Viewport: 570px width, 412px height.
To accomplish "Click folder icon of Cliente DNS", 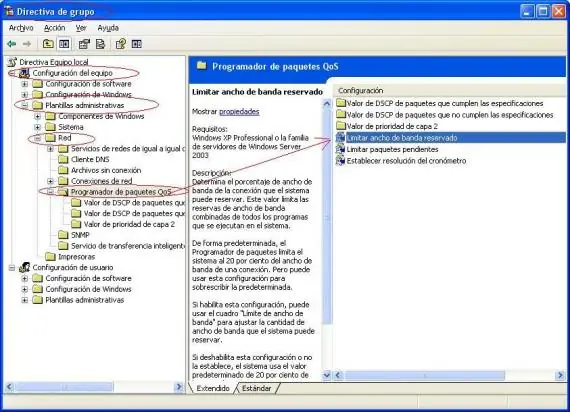I will click(63, 159).
